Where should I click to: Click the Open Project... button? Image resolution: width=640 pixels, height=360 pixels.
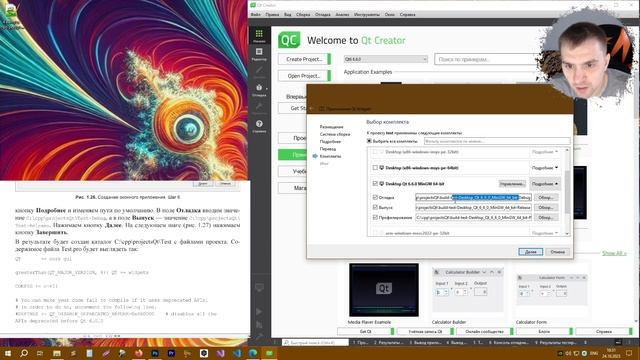[x=304, y=76]
